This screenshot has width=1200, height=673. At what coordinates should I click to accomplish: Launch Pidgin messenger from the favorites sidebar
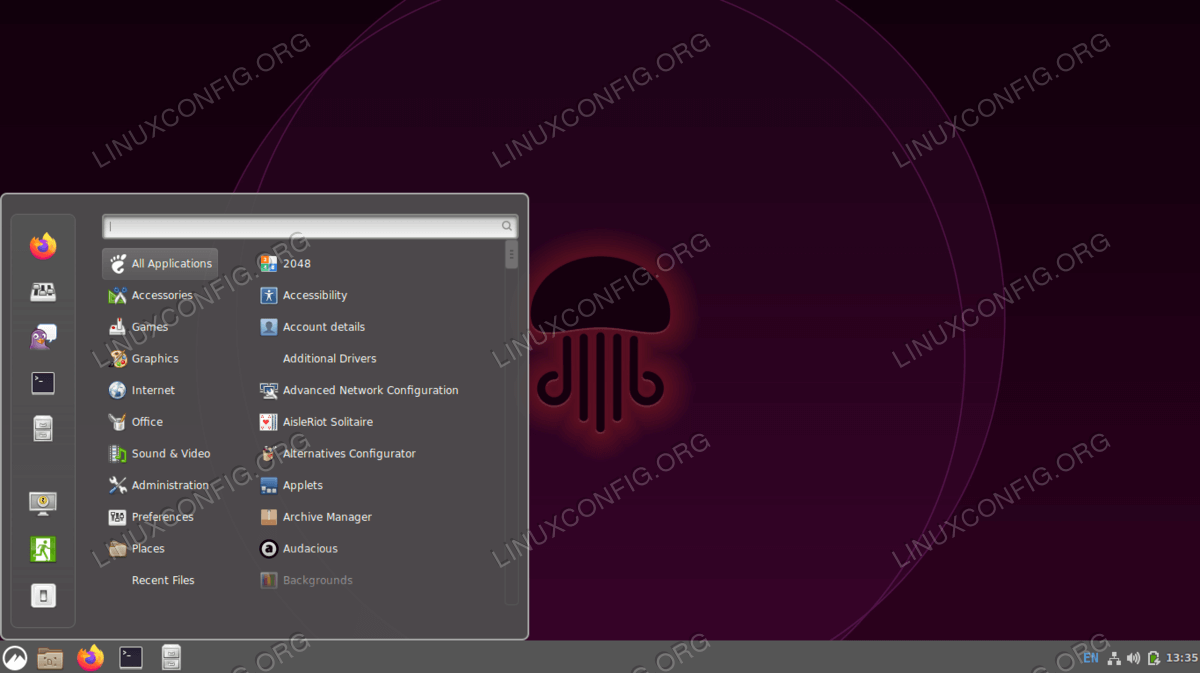(x=43, y=337)
